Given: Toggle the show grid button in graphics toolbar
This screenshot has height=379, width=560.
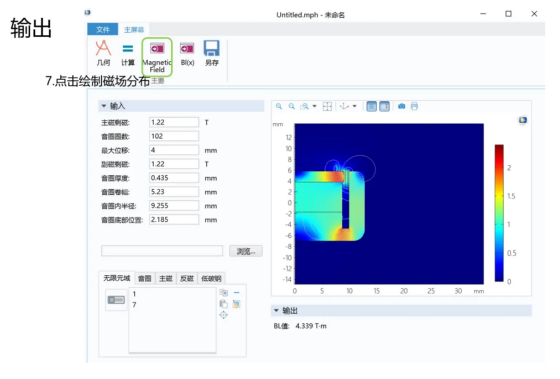Looking at the screenshot, I should (x=371, y=106).
